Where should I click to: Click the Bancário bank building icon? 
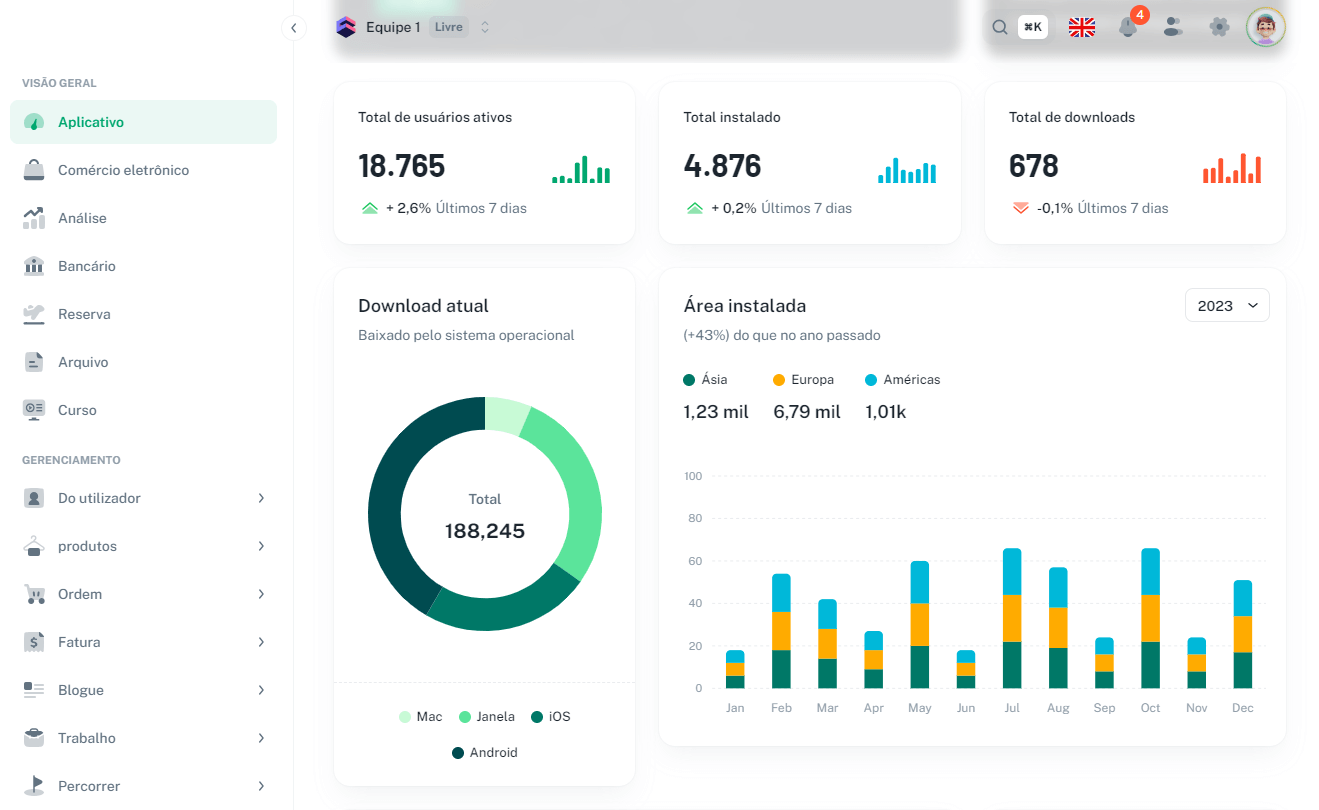pos(34,266)
